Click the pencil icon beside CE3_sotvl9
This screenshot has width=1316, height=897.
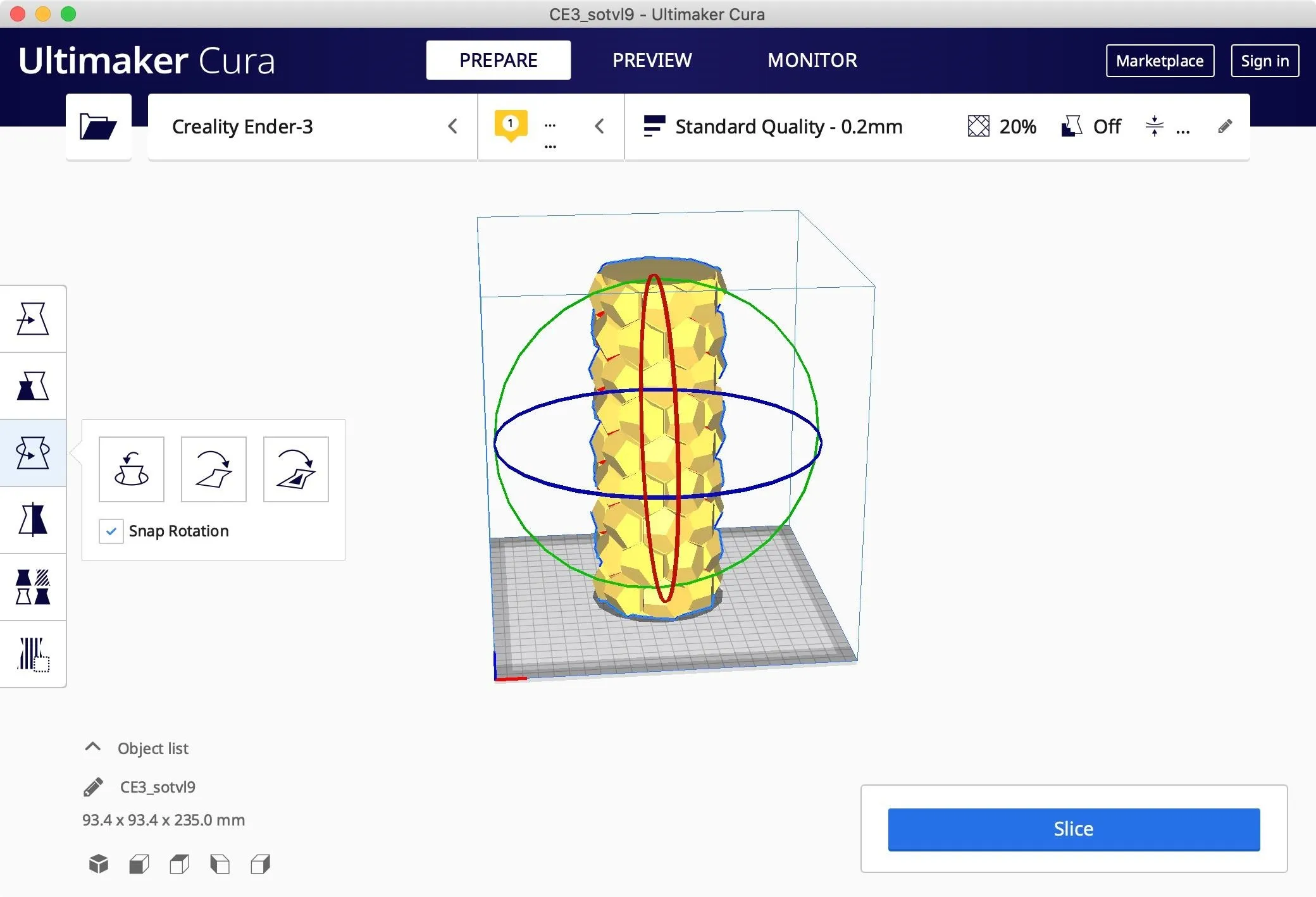93,787
